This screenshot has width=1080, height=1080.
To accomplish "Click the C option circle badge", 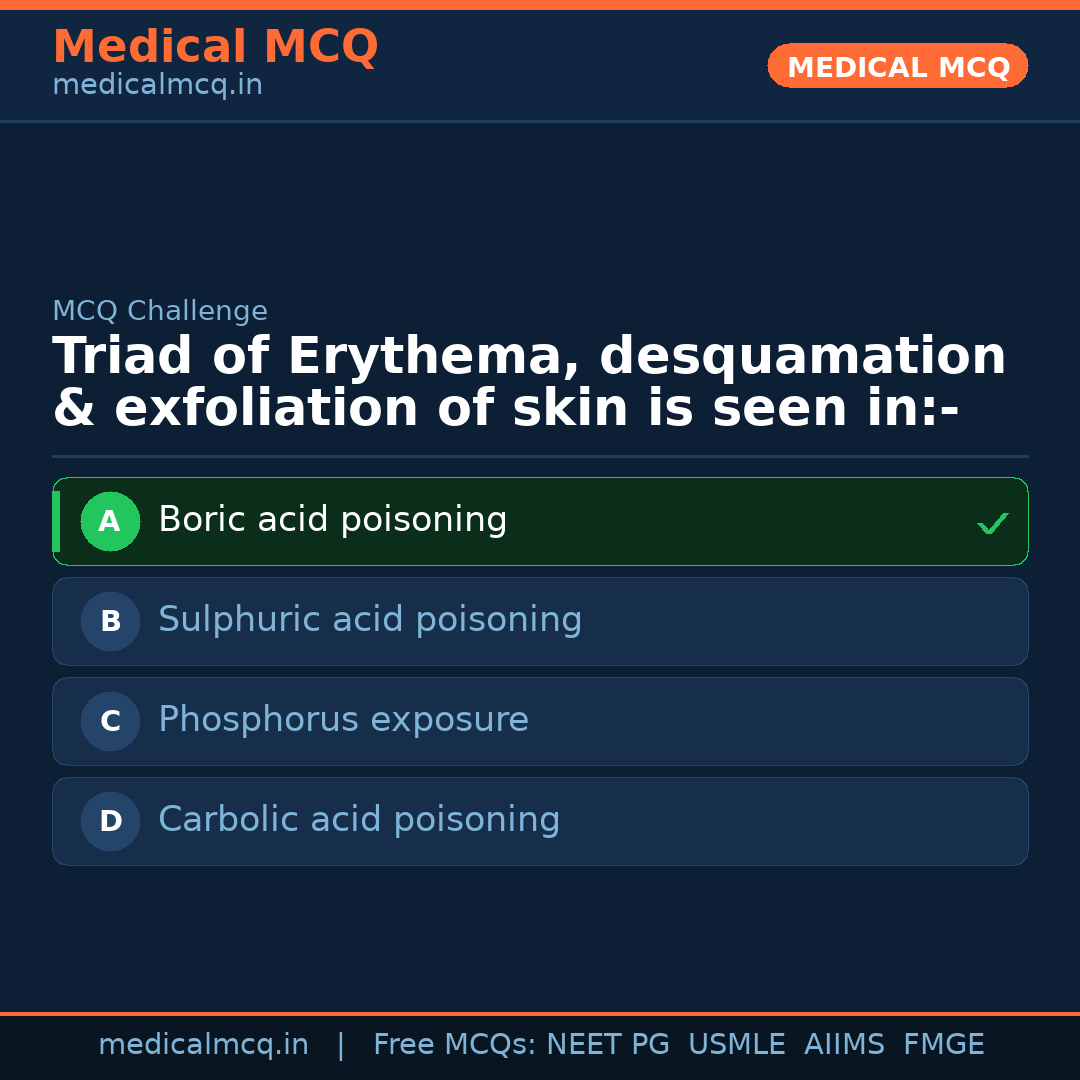I will [110, 721].
